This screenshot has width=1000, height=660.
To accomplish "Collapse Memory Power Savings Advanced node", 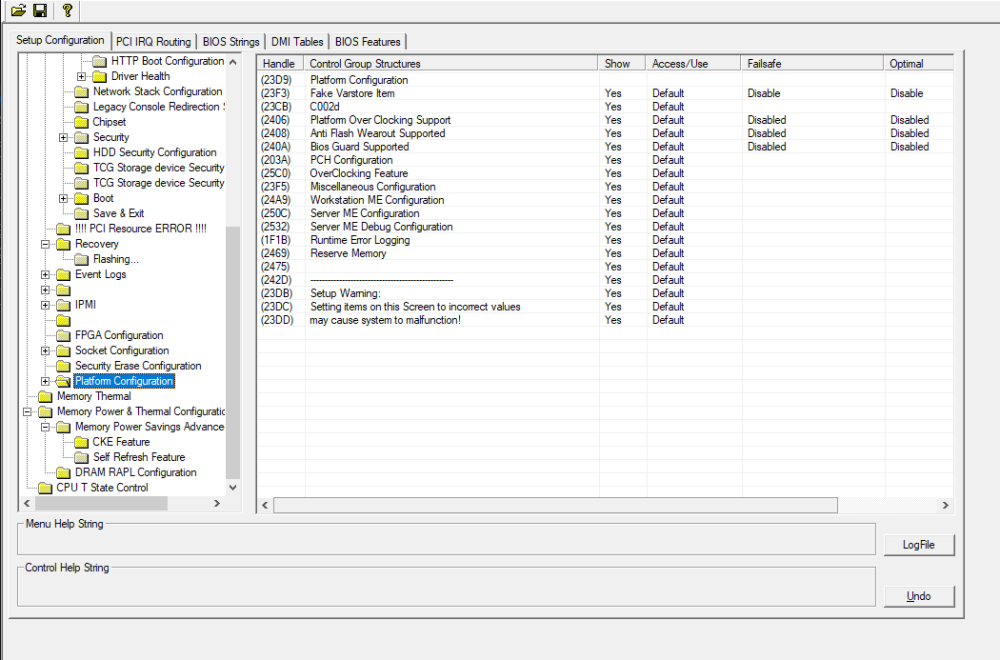I will (45, 427).
